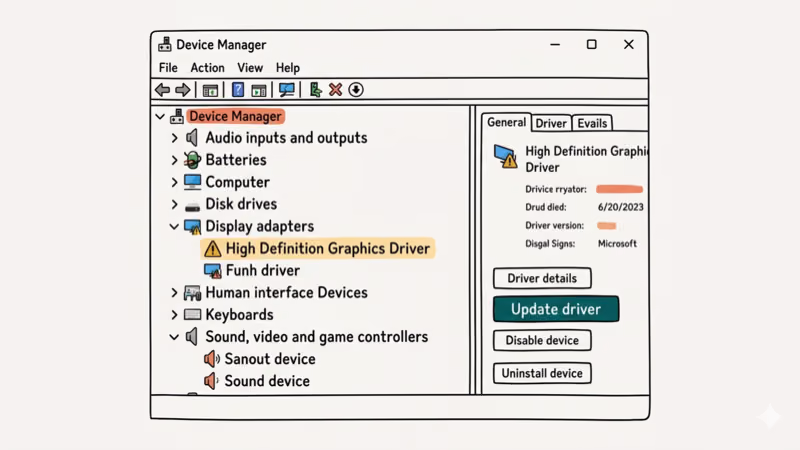Open the File menu
This screenshot has height=450, width=800.
coord(168,68)
